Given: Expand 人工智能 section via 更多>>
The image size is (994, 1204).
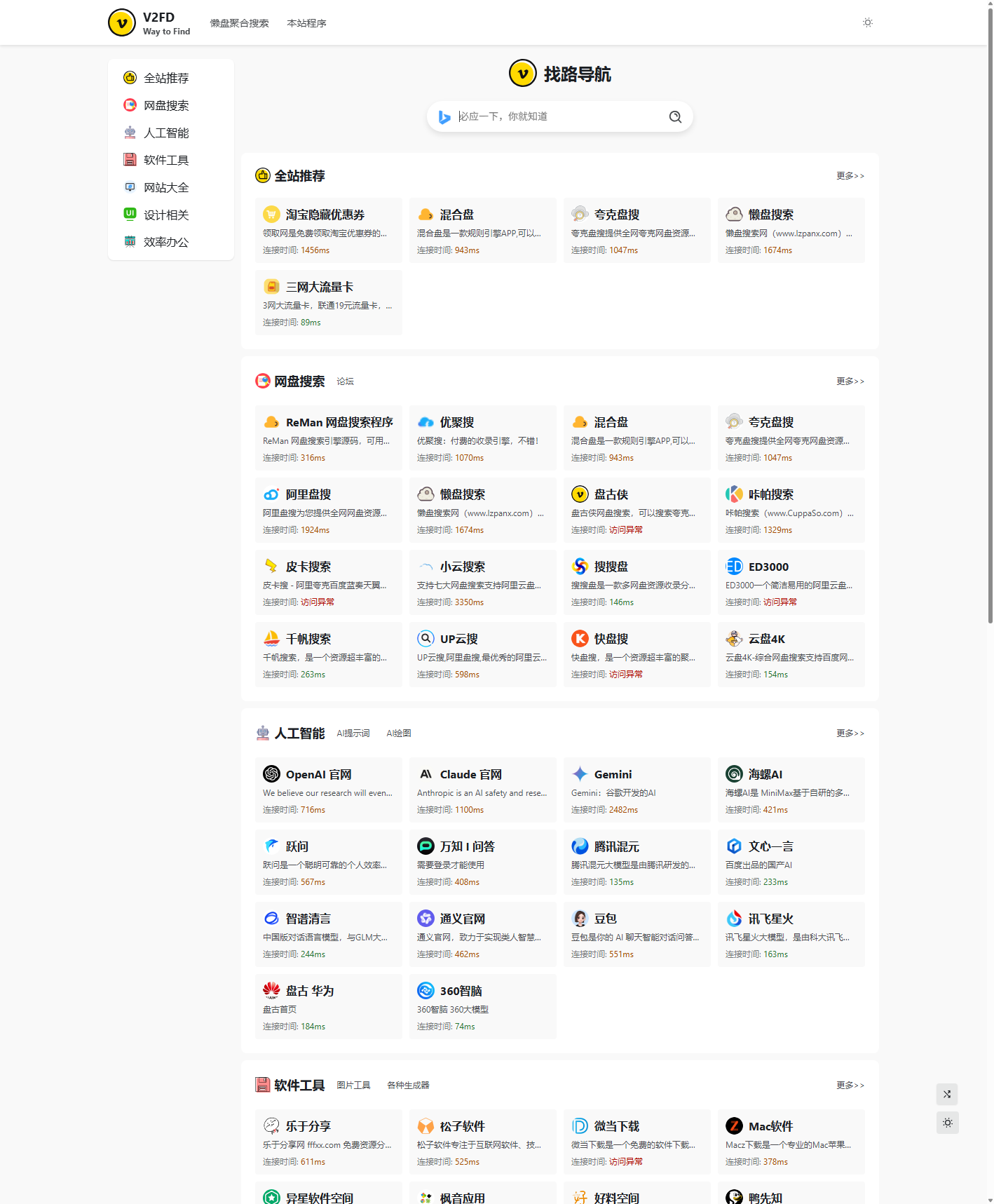Looking at the screenshot, I should (x=850, y=733).
